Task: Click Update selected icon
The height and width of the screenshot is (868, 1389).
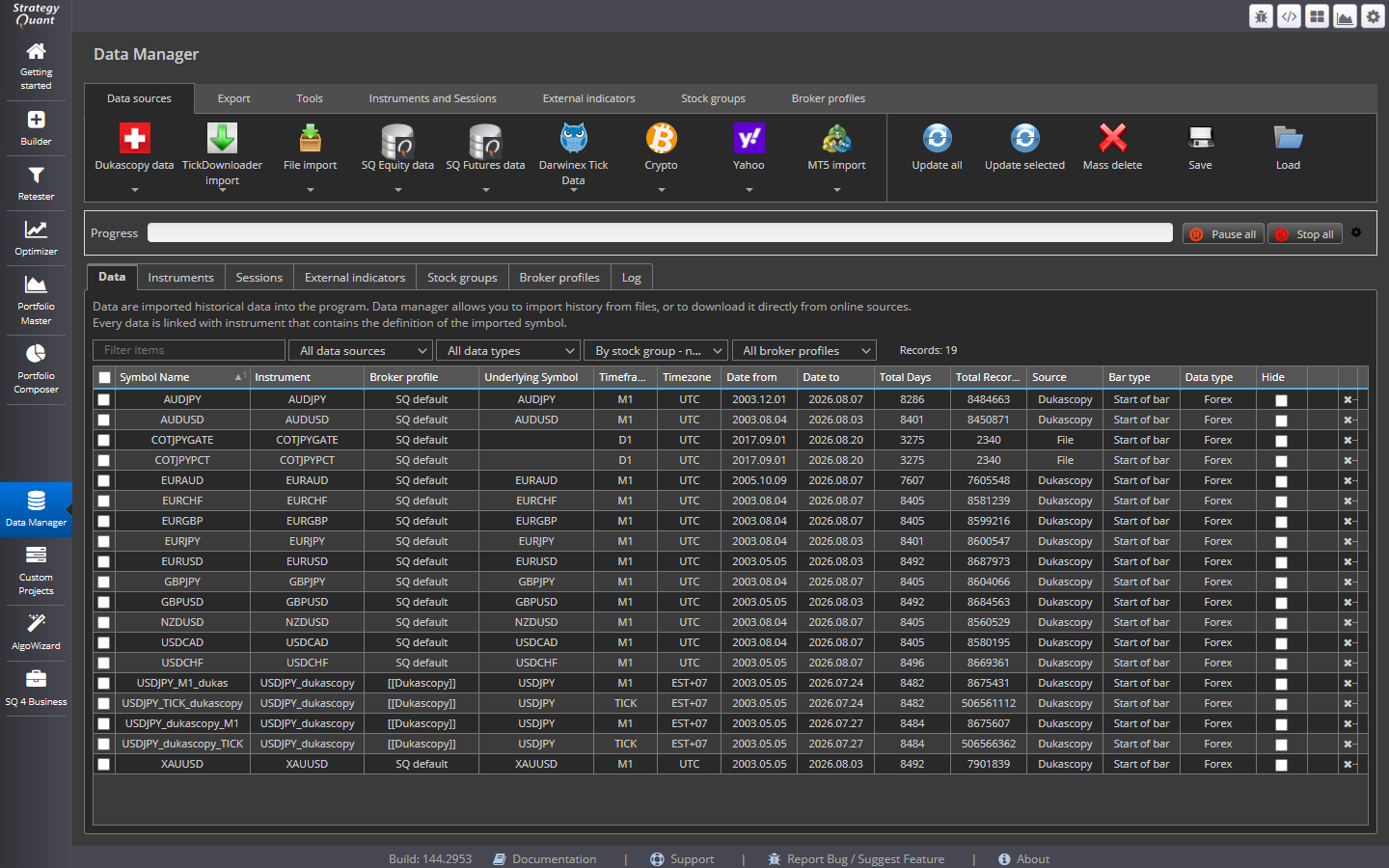Action: [1024, 138]
